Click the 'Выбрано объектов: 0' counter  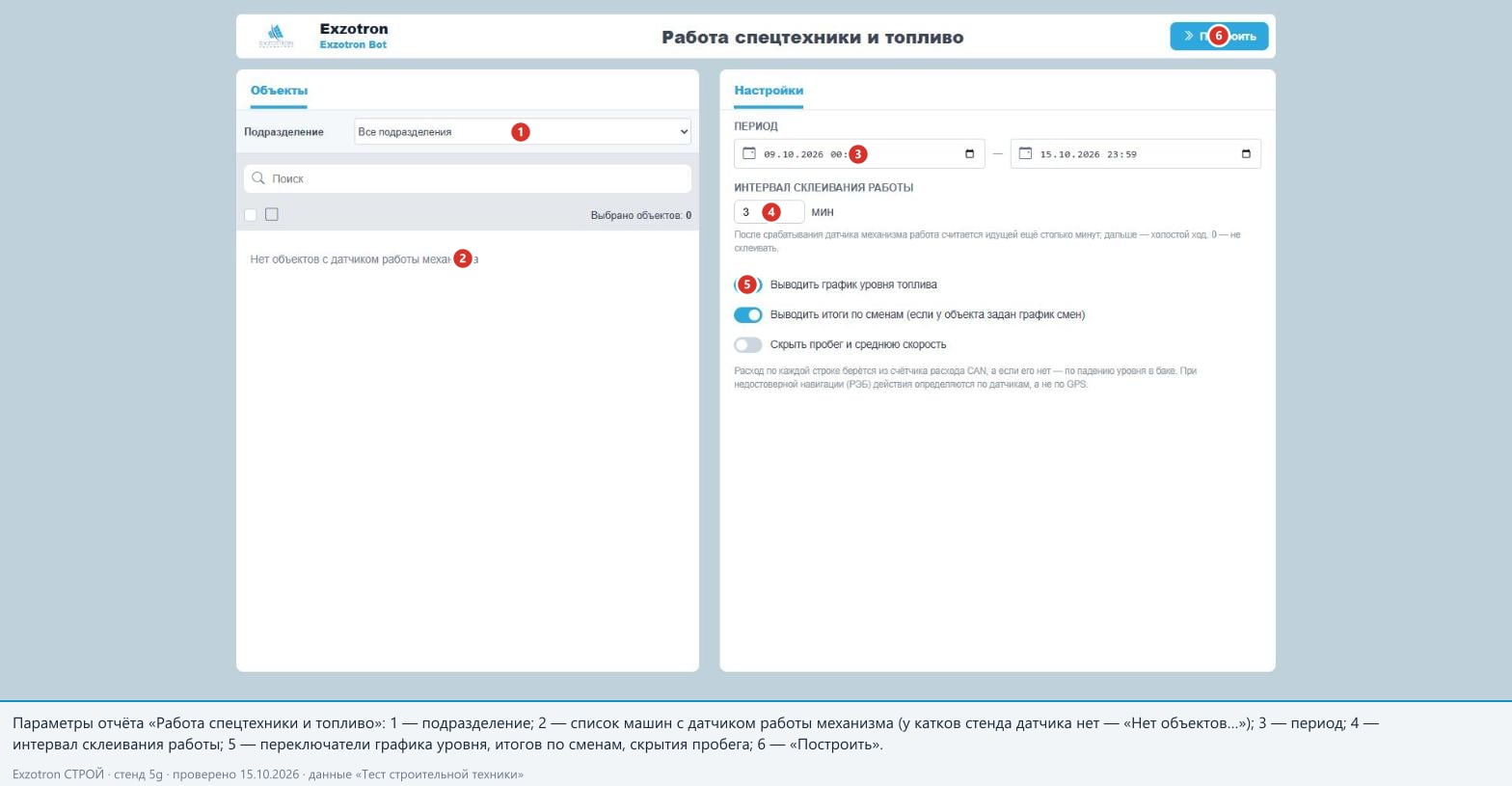pyautogui.click(x=641, y=215)
